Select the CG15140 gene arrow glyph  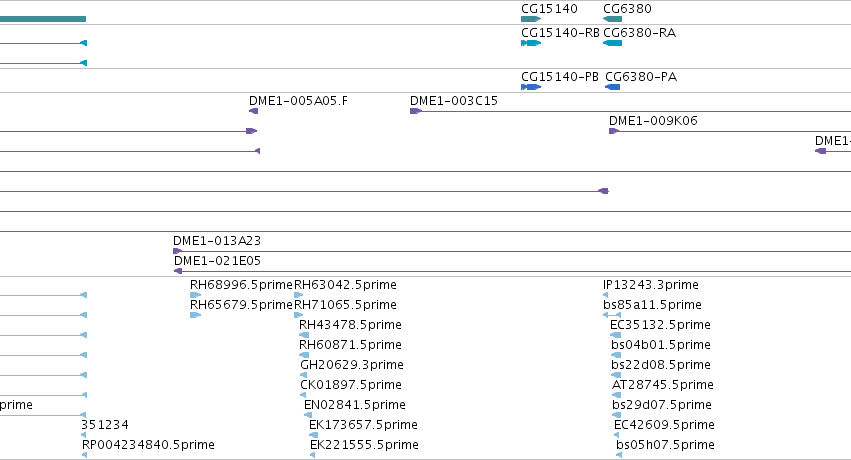tap(531, 19)
